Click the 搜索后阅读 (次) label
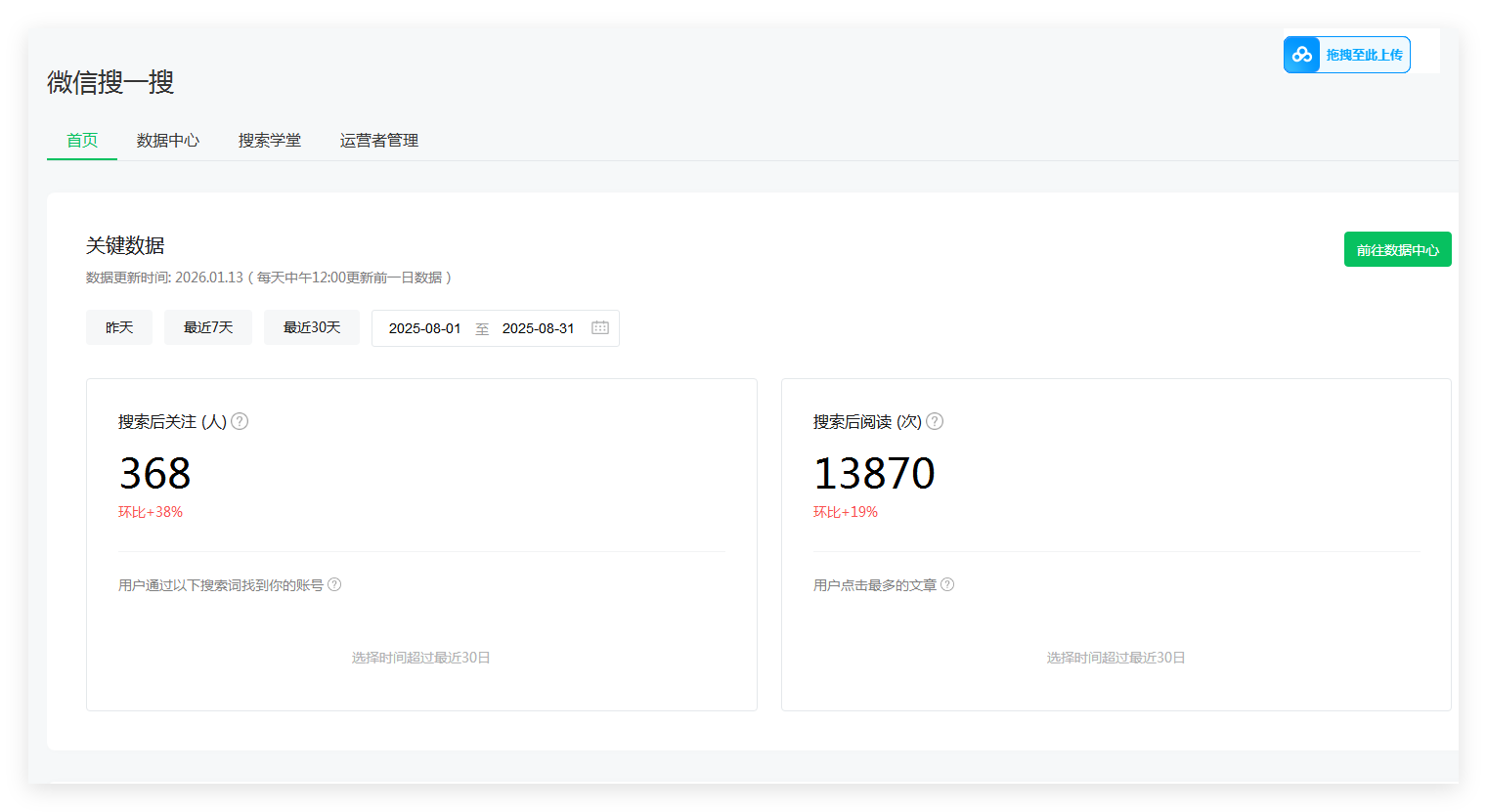 tap(867, 421)
